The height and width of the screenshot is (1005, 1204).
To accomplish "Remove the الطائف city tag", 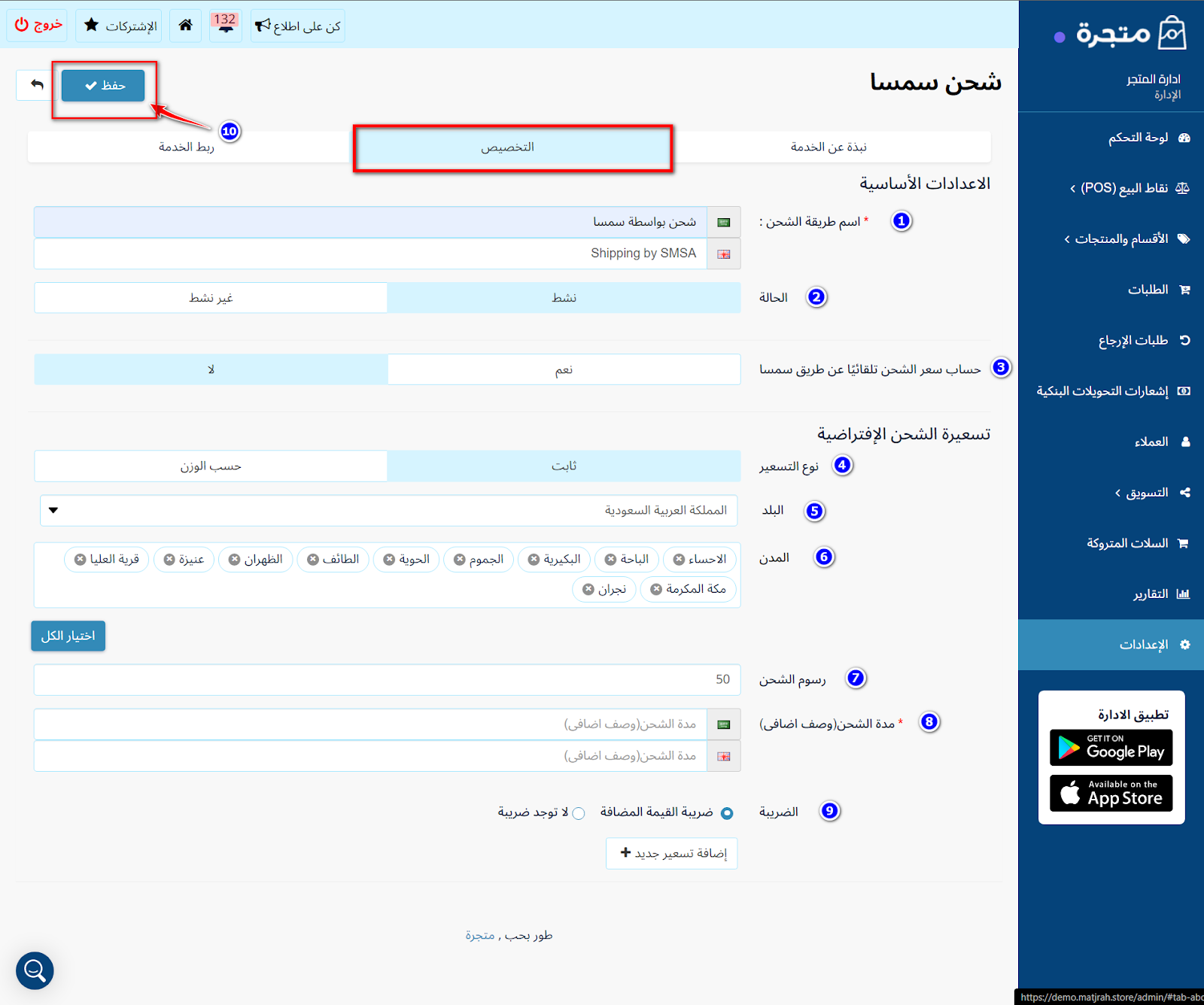I will coord(313,560).
